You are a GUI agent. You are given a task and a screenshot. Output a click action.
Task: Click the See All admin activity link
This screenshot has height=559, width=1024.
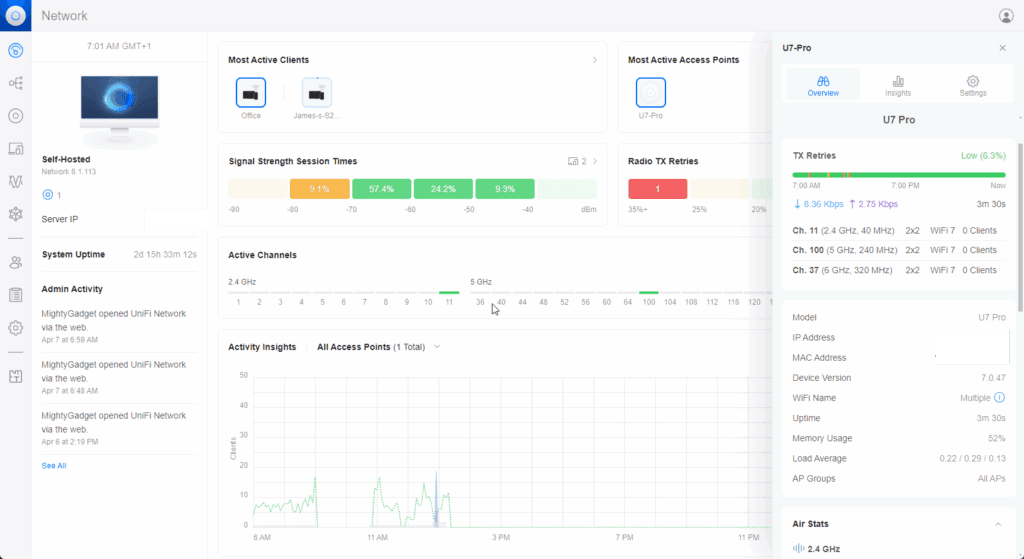point(54,466)
